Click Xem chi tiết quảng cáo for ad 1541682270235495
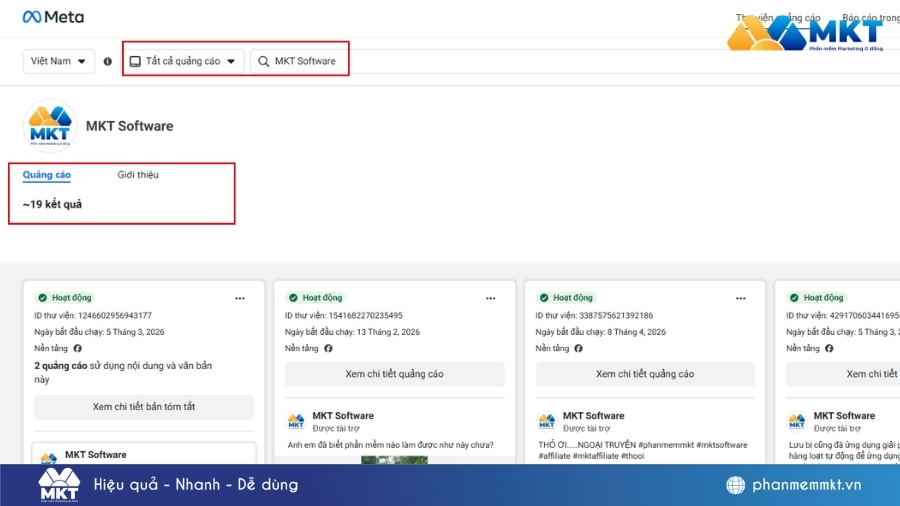This screenshot has width=900, height=506. (394, 374)
